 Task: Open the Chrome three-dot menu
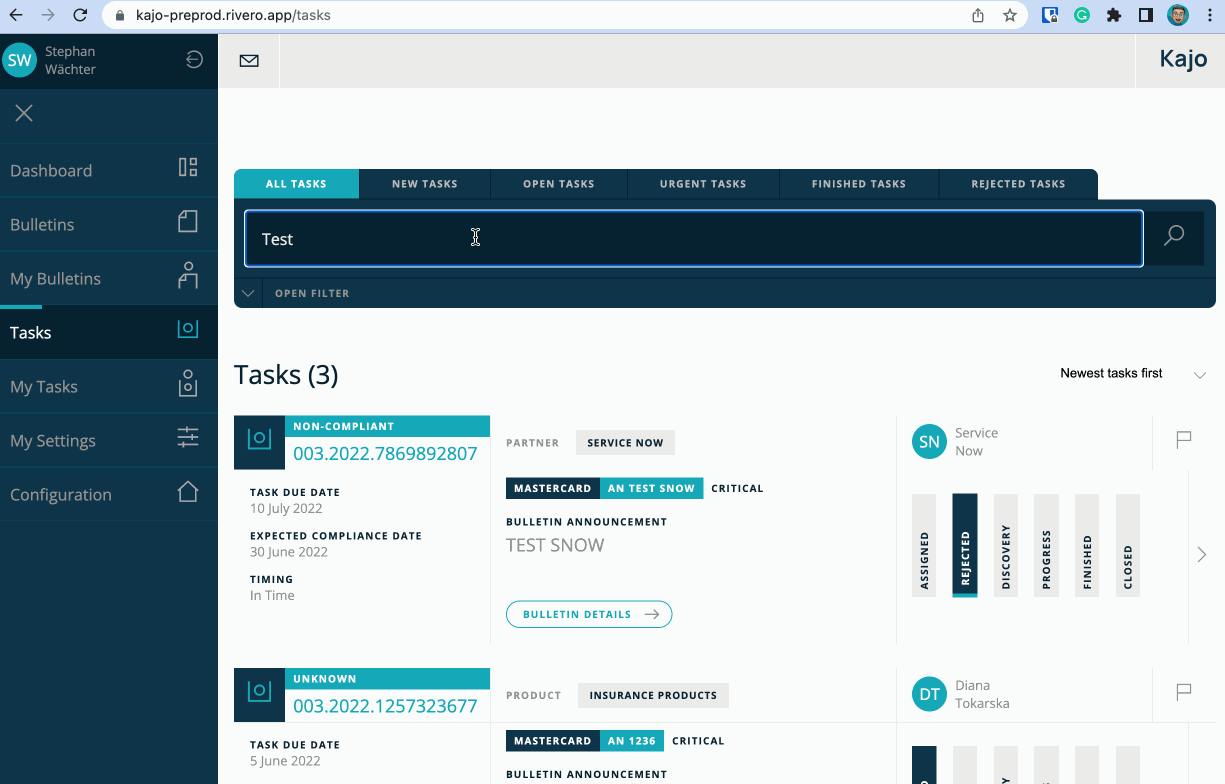[x=1209, y=15]
